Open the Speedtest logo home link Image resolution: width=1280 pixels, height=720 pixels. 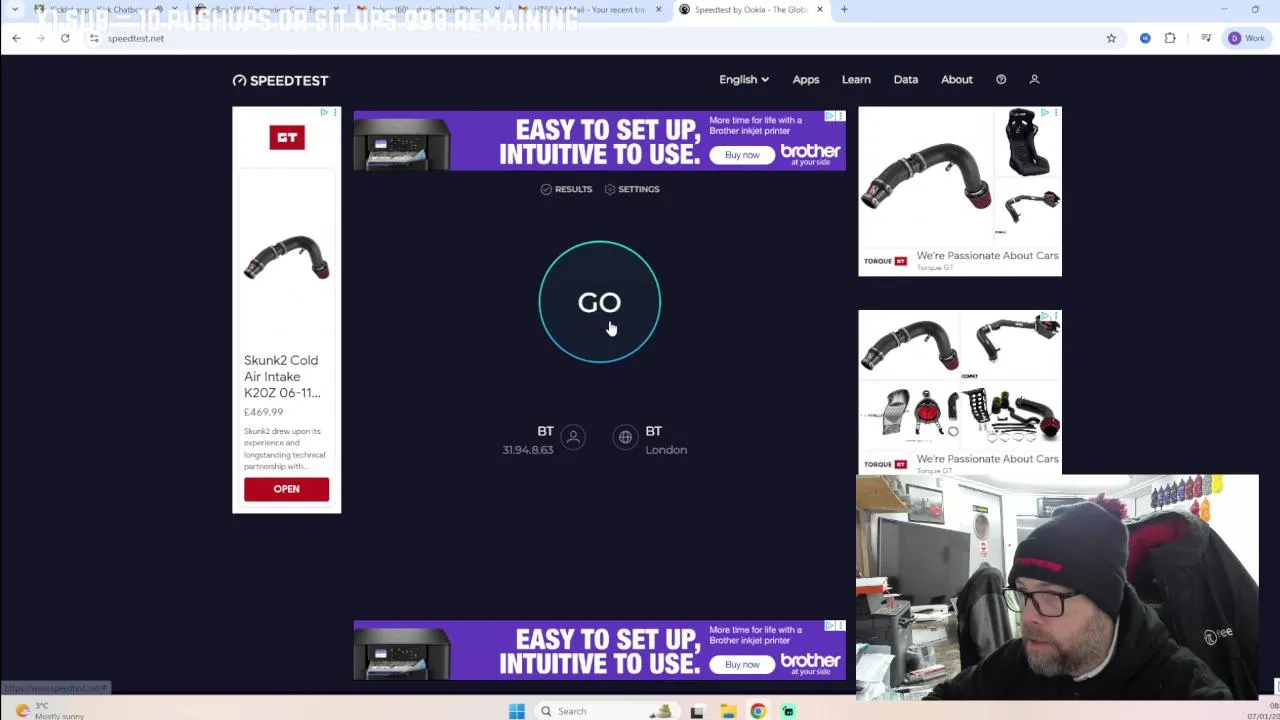pos(280,80)
